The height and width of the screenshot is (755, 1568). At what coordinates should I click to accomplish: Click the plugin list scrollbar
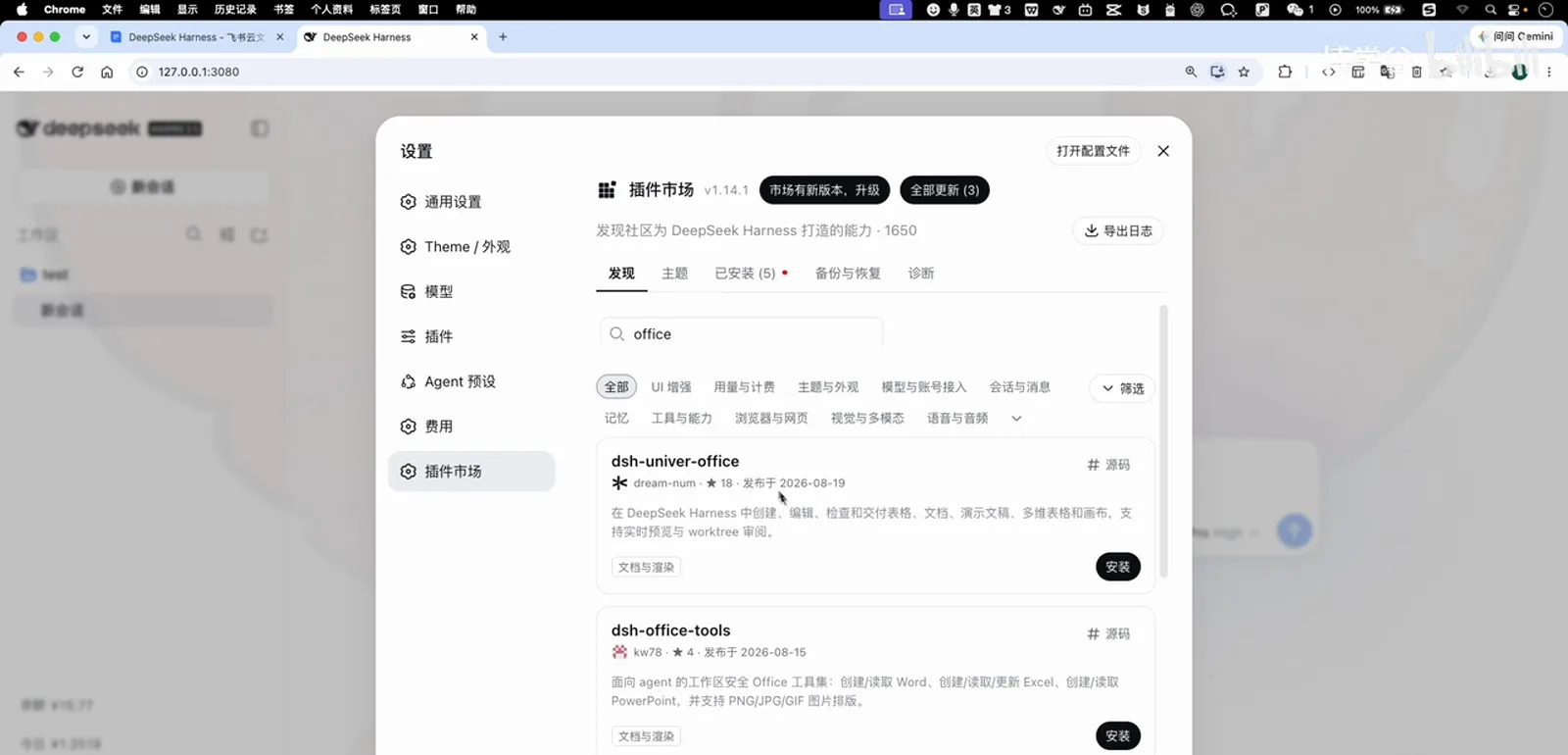[1163, 441]
